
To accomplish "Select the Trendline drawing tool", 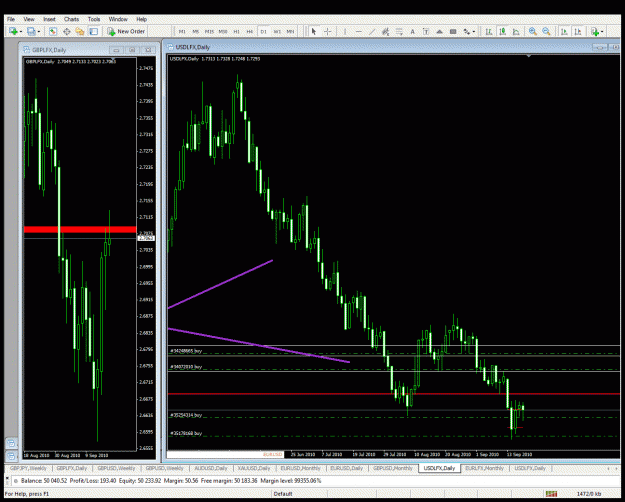I will click(372, 31).
